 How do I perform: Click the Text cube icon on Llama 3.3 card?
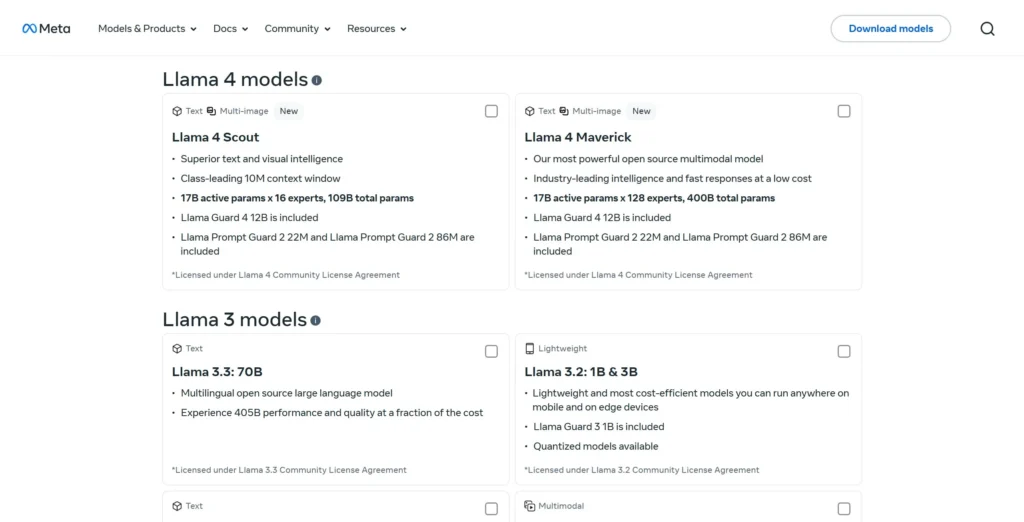[x=177, y=349]
